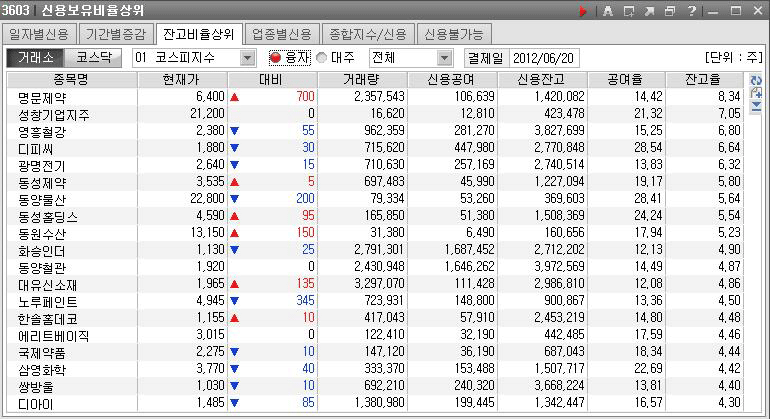The height and width of the screenshot is (419, 770).
Task: Click 동양철관 credit balance 3,972,569
Action: (x=559, y=267)
